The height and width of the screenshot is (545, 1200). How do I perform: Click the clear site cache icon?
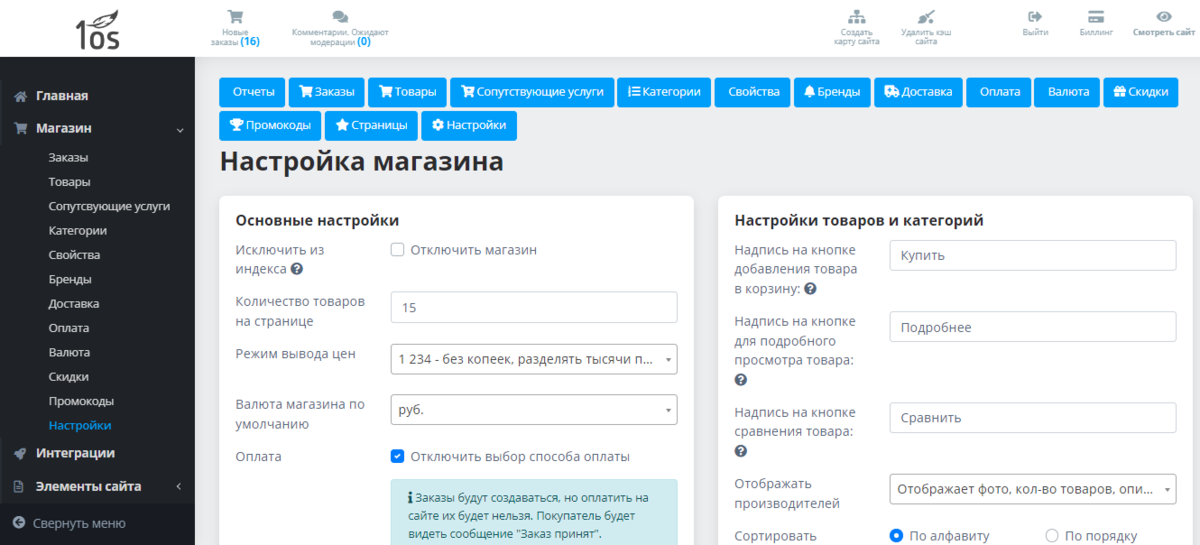point(926,17)
